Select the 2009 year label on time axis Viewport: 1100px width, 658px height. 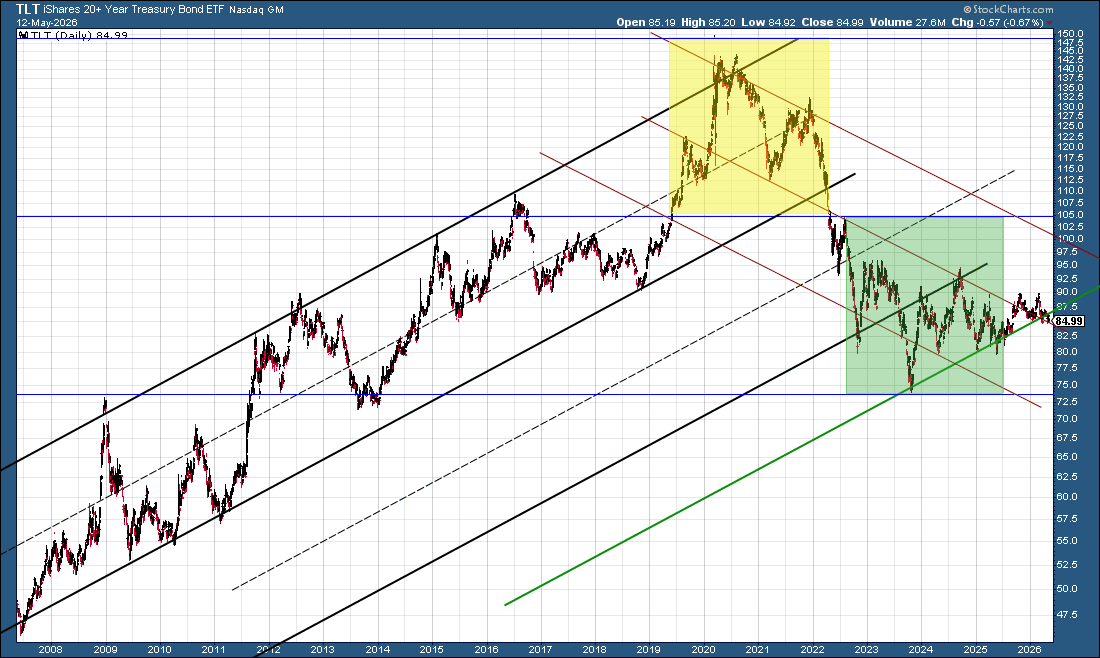point(105,650)
